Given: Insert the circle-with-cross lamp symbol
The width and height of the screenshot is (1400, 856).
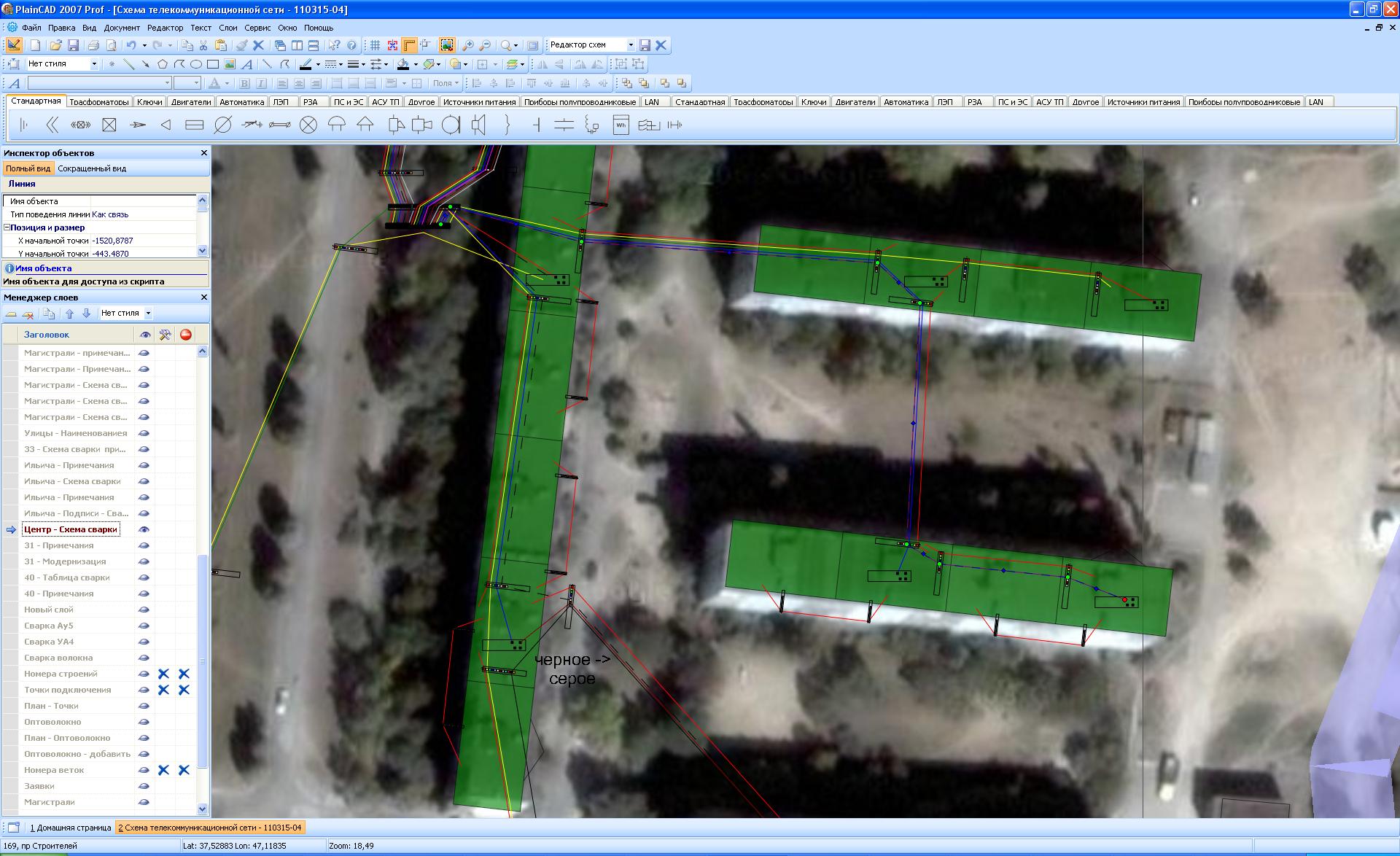Looking at the screenshot, I should click(x=308, y=125).
